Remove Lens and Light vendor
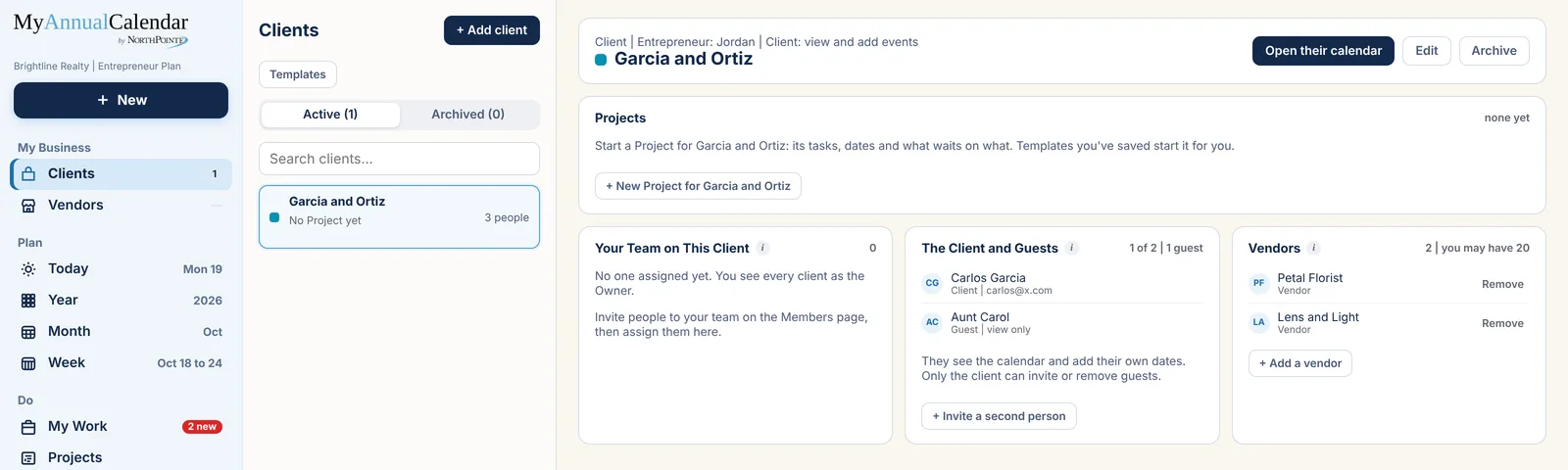 click(x=1502, y=323)
